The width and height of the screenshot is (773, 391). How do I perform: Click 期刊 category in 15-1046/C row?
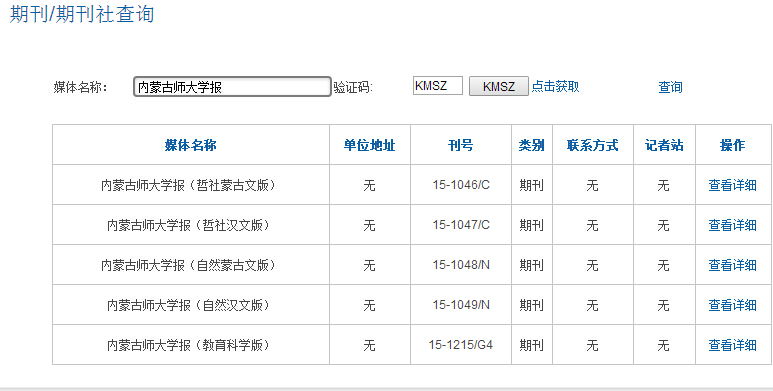[531, 185]
